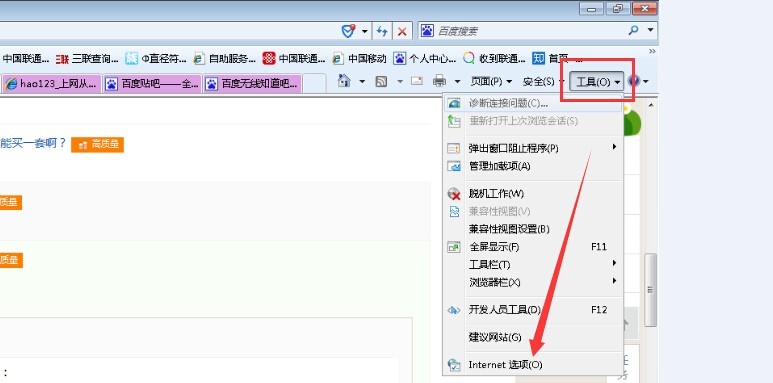Toggle 兼容性视图(V) option
773x383 pixels.
(x=533, y=211)
